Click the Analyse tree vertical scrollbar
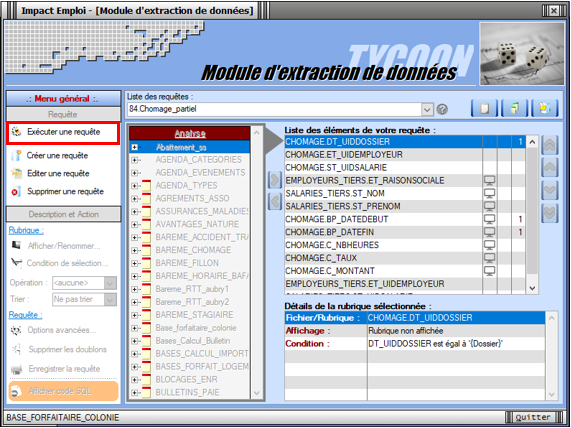The width and height of the screenshot is (571, 428). point(256,263)
